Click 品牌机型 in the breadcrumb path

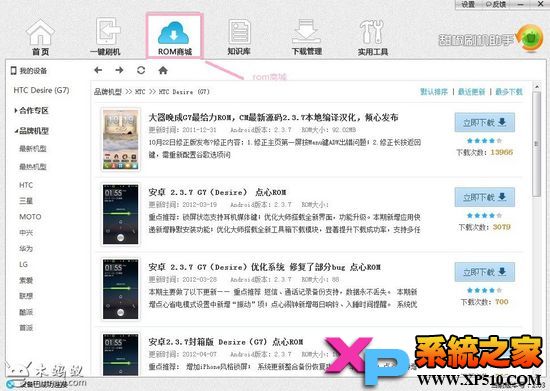(108, 92)
